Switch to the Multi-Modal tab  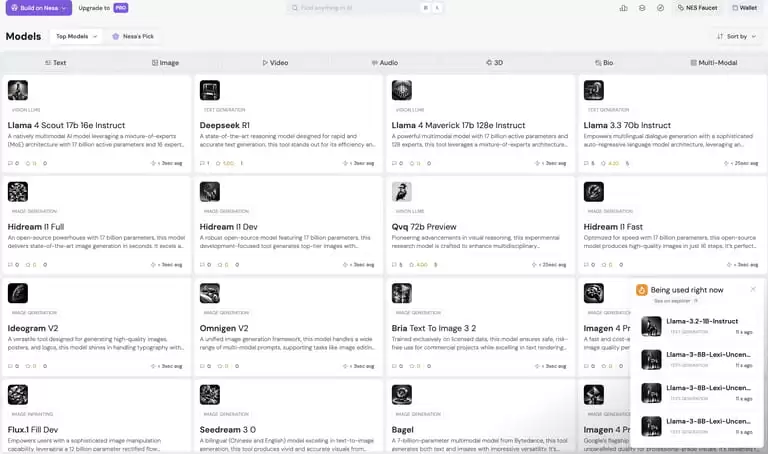(714, 63)
